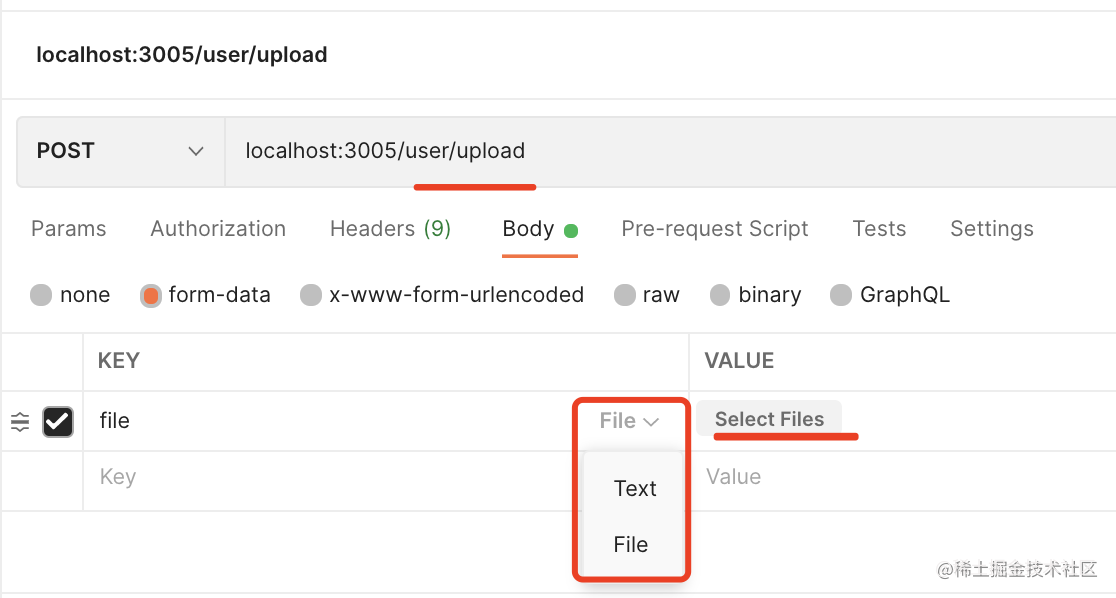Switch to the Params tab
The image size is (1116, 598).
click(69, 229)
